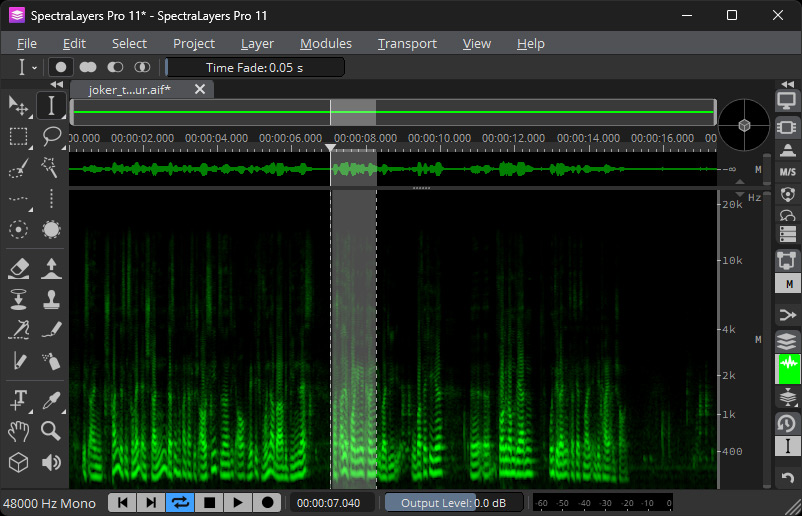Toggle loop playback on or off
The image size is (802, 516).
click(181, 502)
